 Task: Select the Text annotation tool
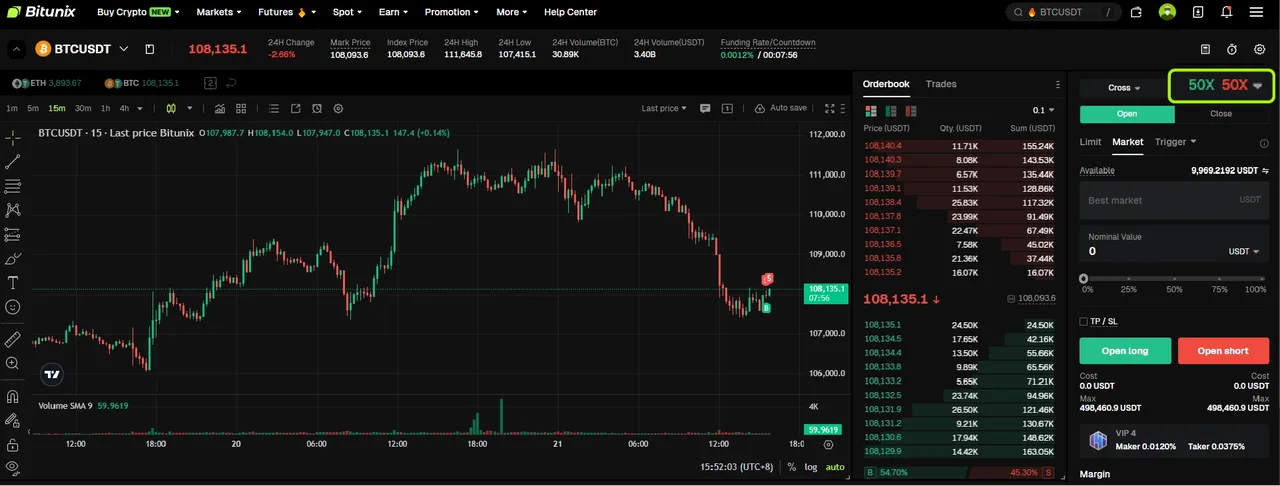click(13, 283)
